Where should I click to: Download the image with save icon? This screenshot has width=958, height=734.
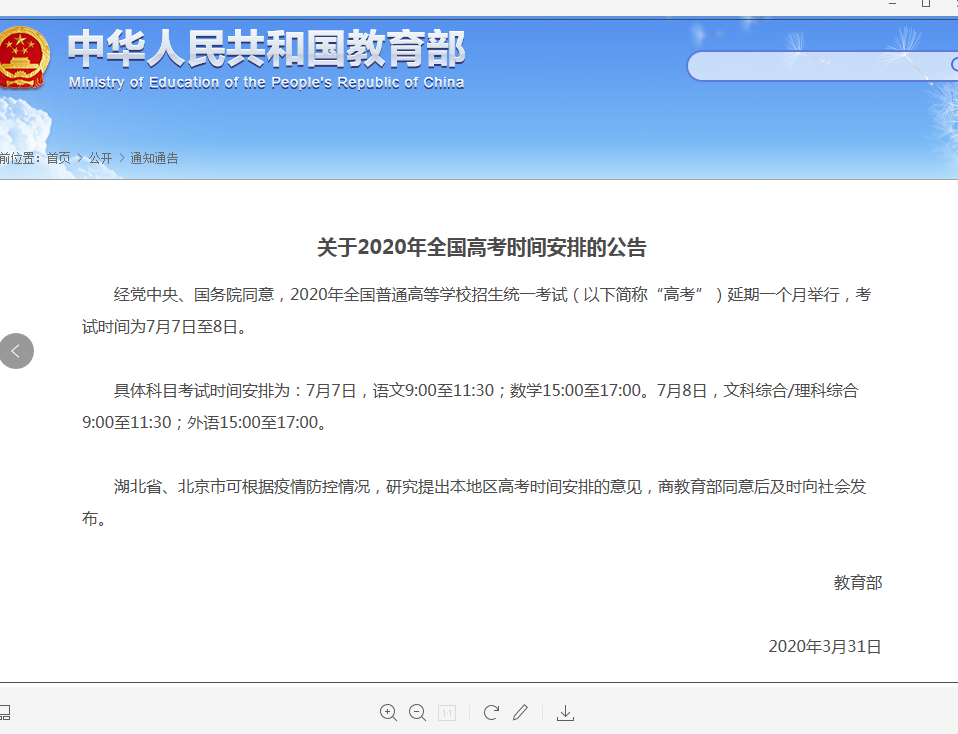tap(565, 712)
